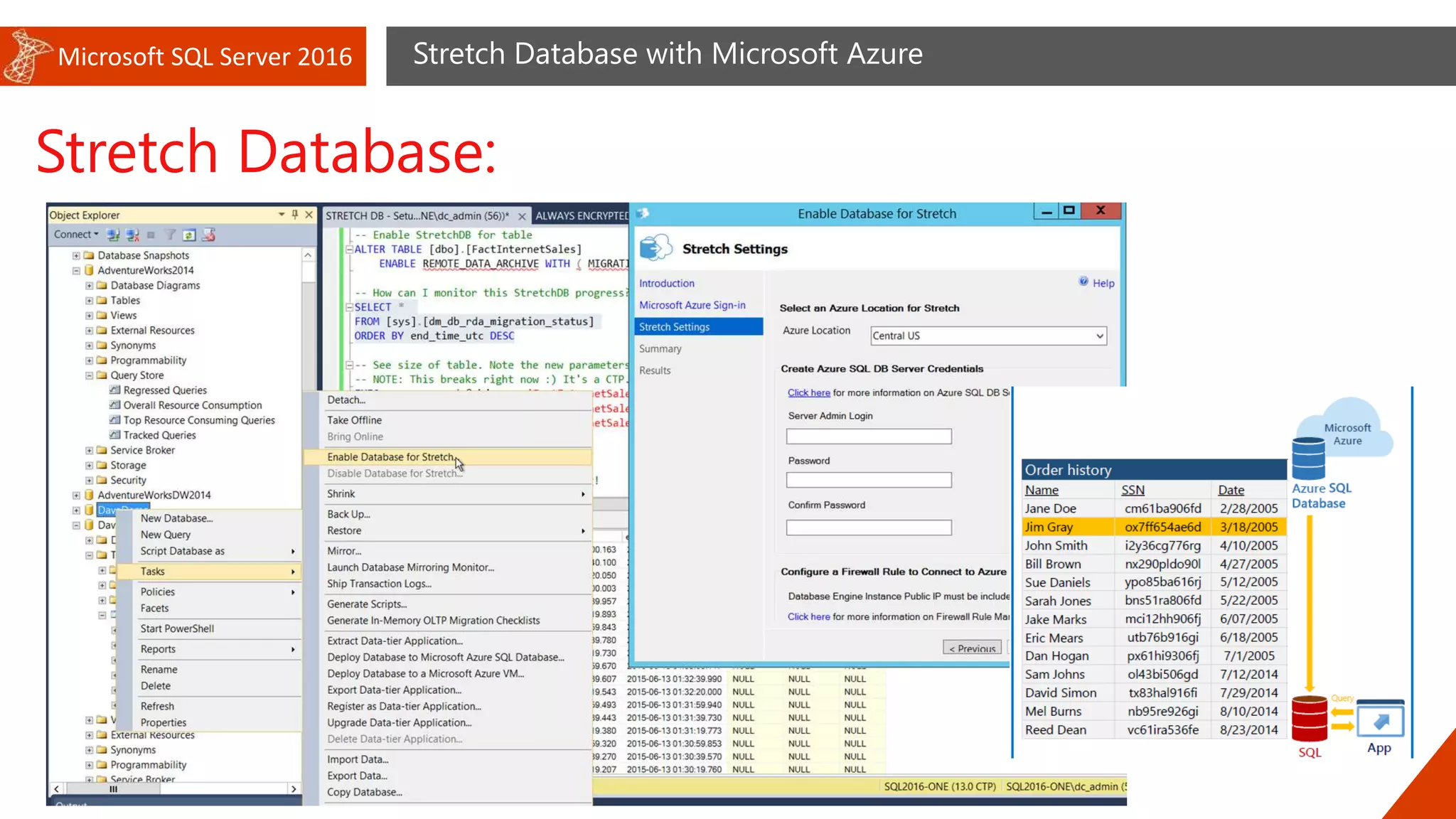The height and width of the screenshot is (819, 1456).
Task: Click here link for Firewall Rule info
Action: (x=808, y=616)
